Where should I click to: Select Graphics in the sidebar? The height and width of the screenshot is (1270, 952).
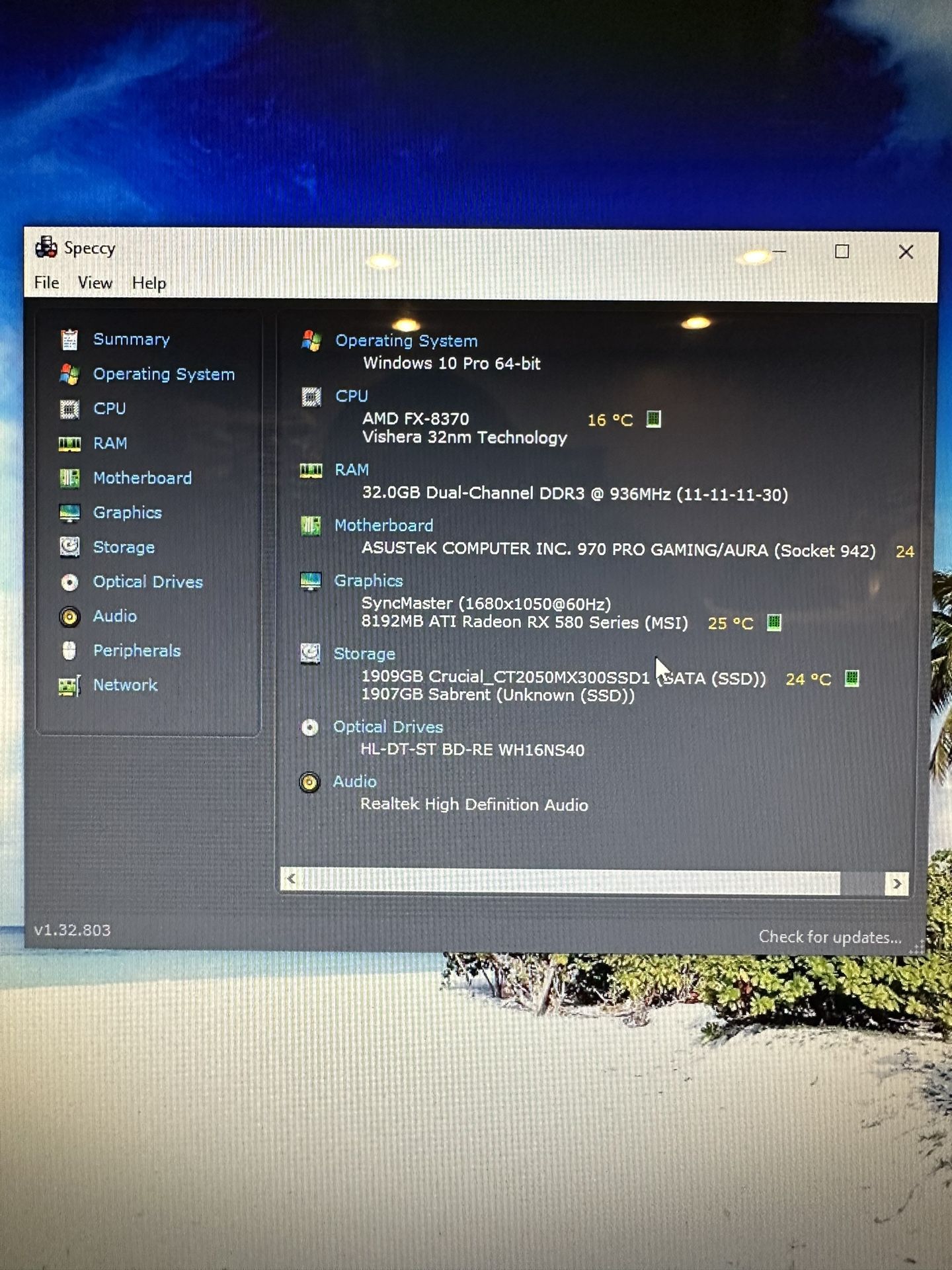[128, 513]
